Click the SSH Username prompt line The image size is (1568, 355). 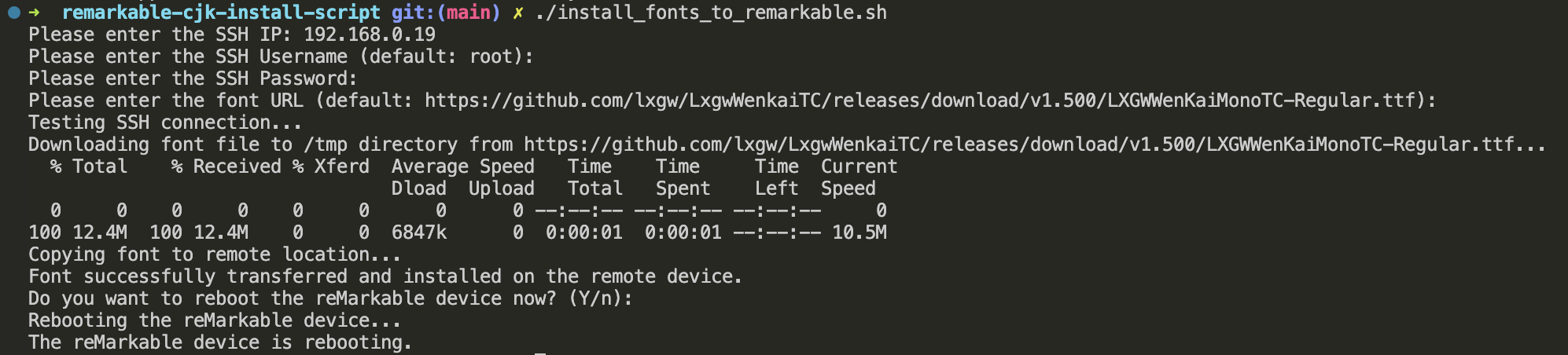point(281,57)
